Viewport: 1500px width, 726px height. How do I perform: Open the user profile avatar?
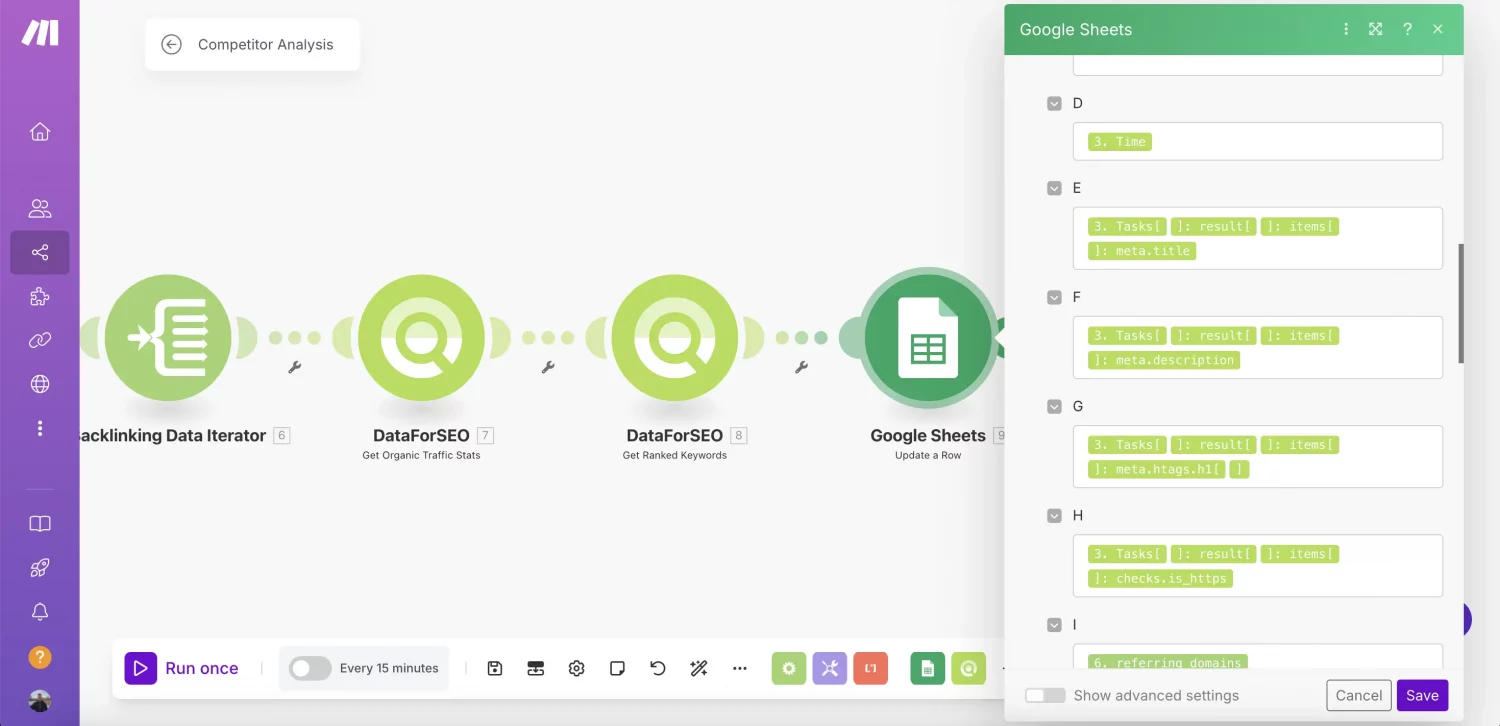pyautogui.click(x=40, y=700)
